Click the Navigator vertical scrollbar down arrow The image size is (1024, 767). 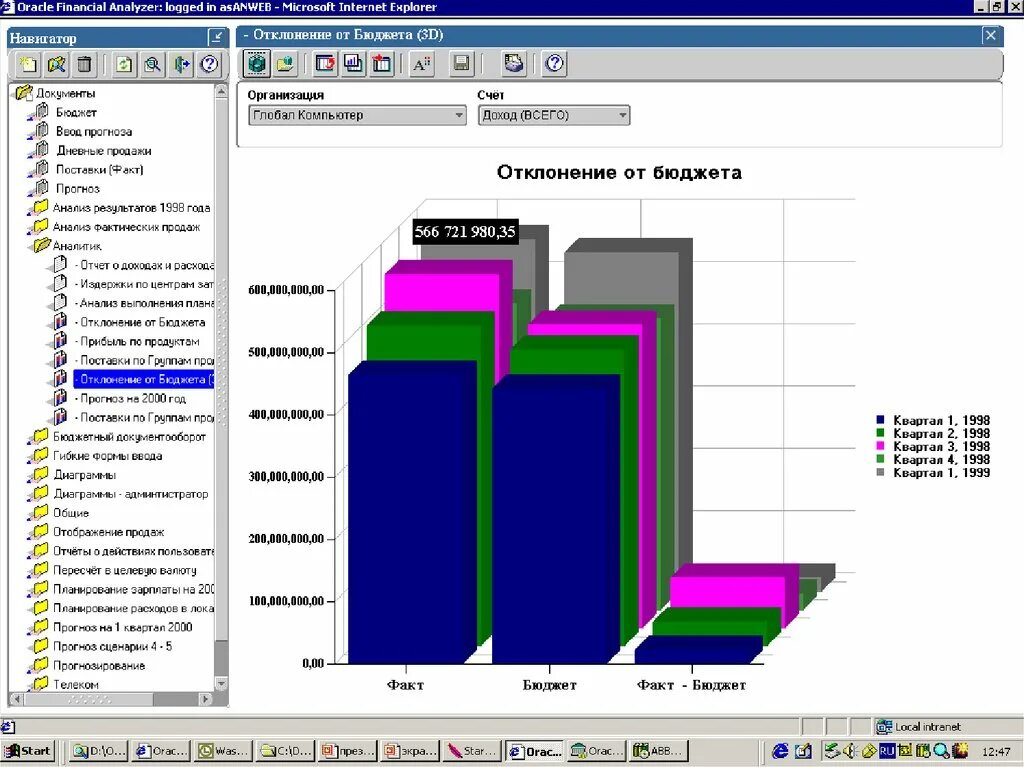221,684
